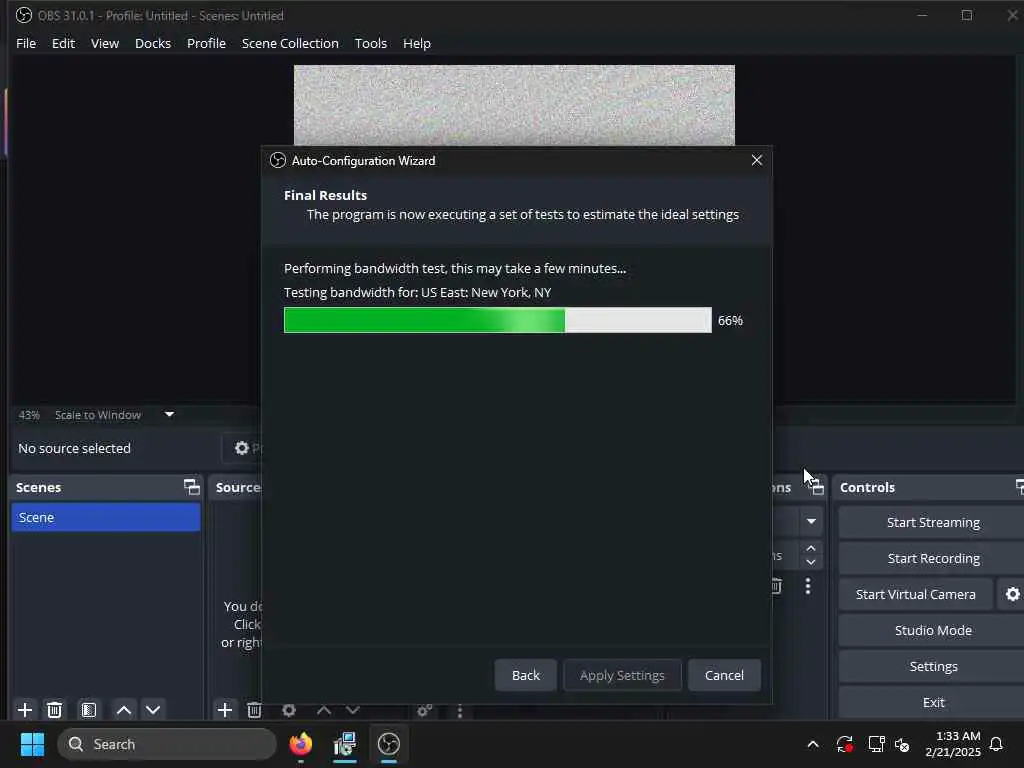Image resolution: width=1024 pixels, height=768 pixels.
Task: Increase transition duration with up stepper
Action: [811, 548]
